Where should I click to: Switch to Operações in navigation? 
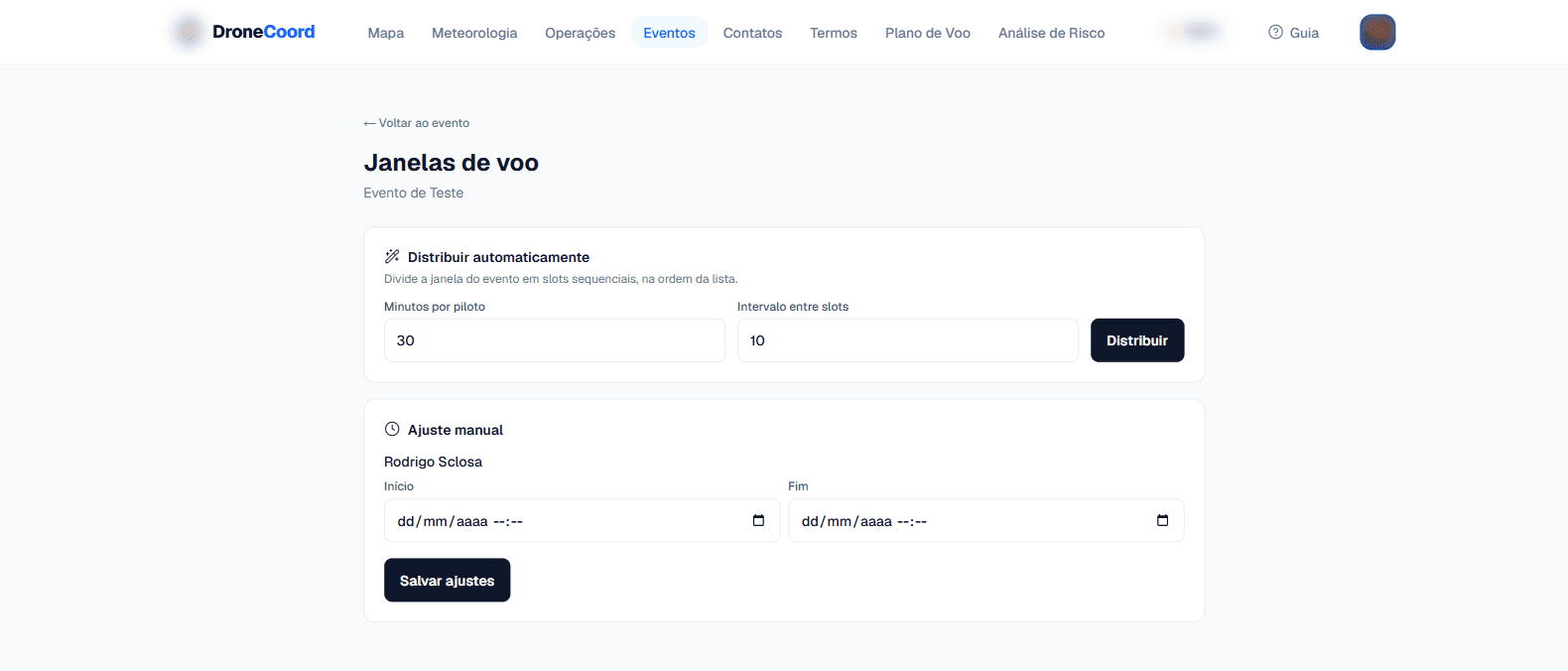point(580,33)
